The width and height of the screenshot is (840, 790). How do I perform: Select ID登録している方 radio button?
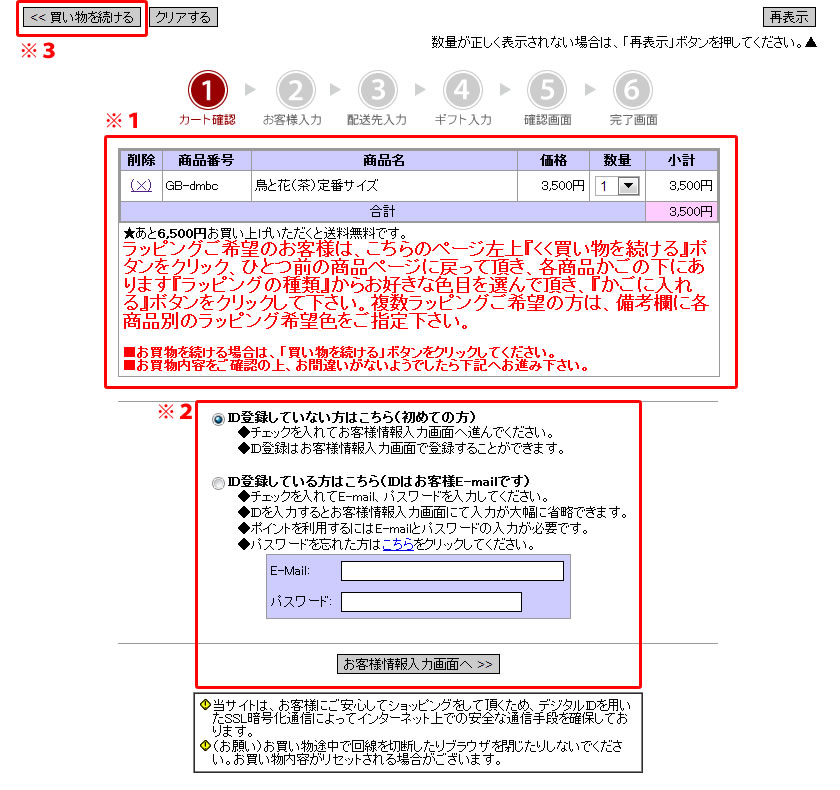point(219,483)
